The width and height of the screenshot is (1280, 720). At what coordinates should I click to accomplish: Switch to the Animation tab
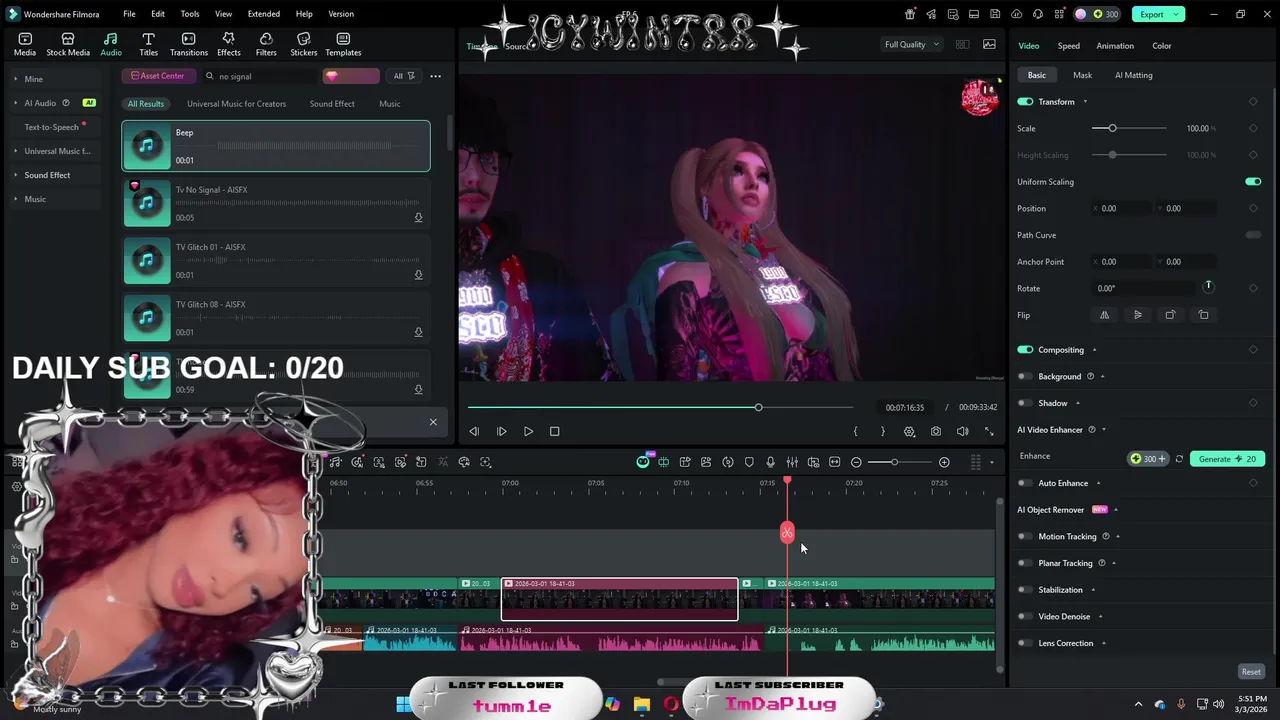tap(1115, 46)
